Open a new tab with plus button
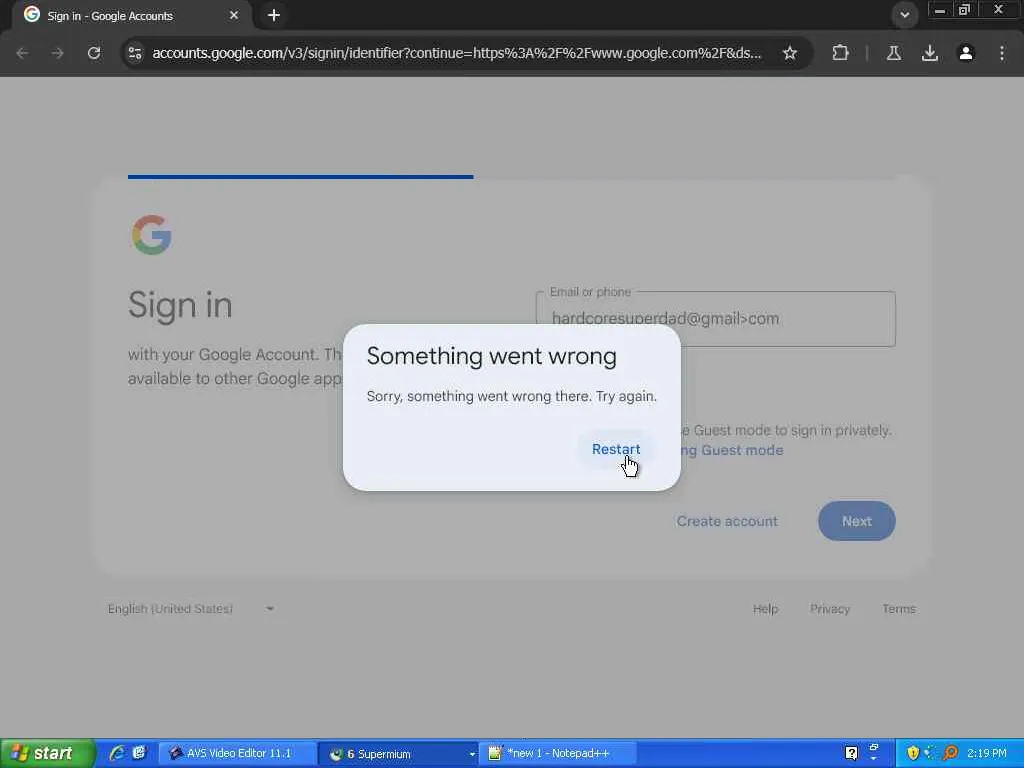Image resolution: width=1024 pixels, height=768 pixels. 274,15
